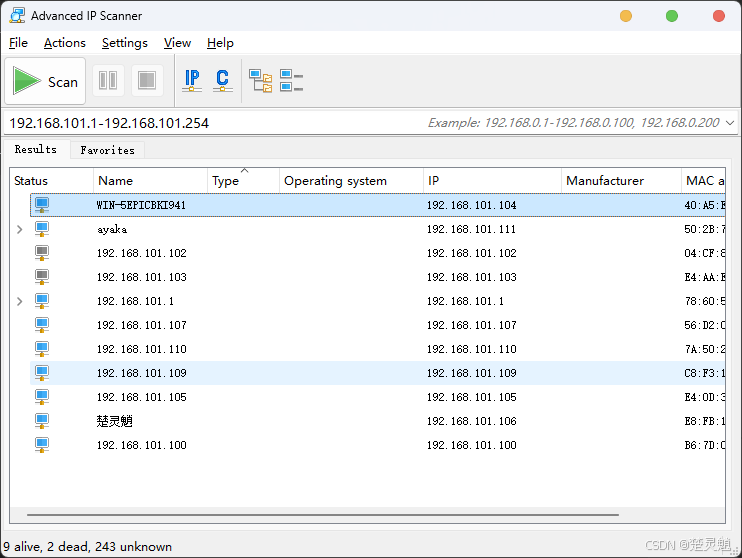The image size is (742, 558).
Task: Click the computer icon for ayaka
Action: point(42,229)
